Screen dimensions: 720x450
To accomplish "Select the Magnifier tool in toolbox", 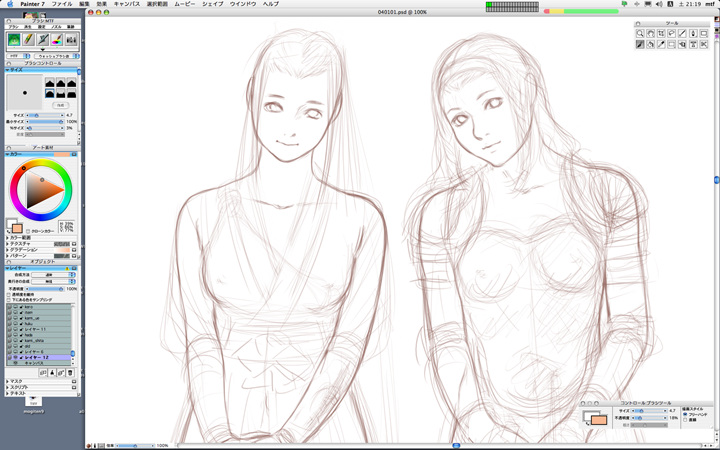I will [x=640, y=33].
